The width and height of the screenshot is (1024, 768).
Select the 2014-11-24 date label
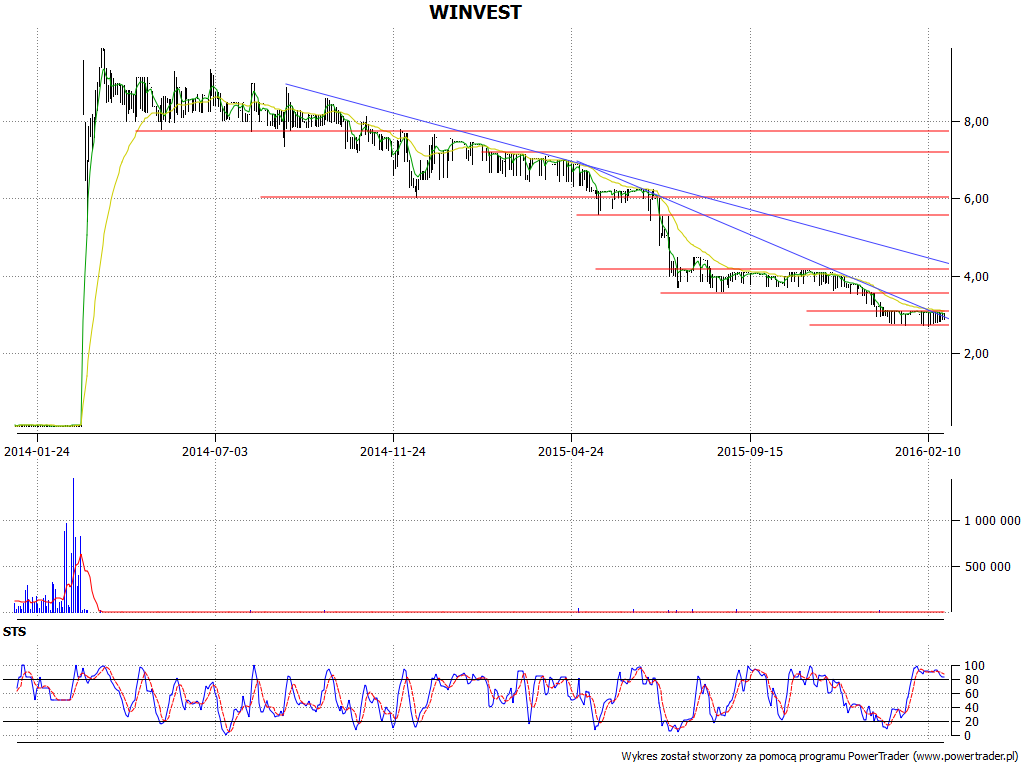click(393, 451)
